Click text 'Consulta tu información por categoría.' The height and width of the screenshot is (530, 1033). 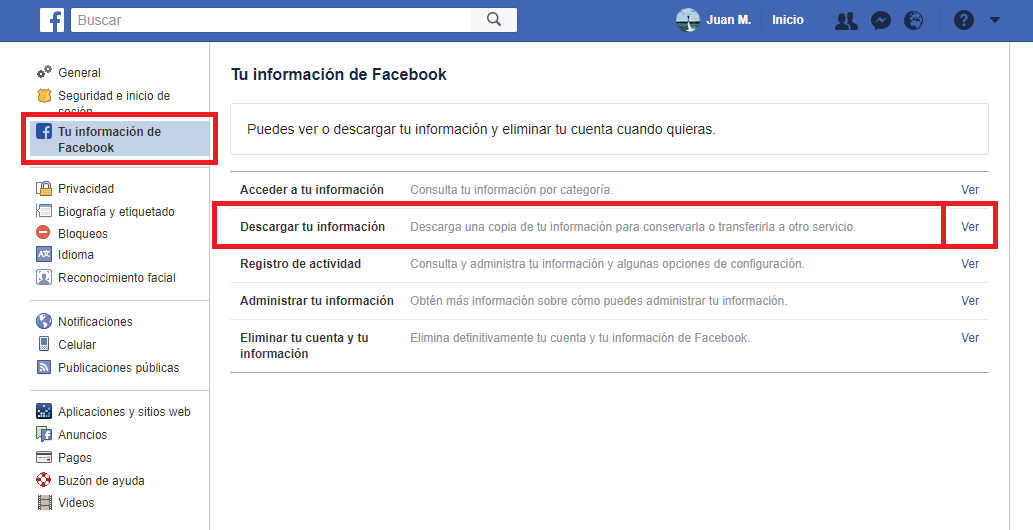coord(511,190)
